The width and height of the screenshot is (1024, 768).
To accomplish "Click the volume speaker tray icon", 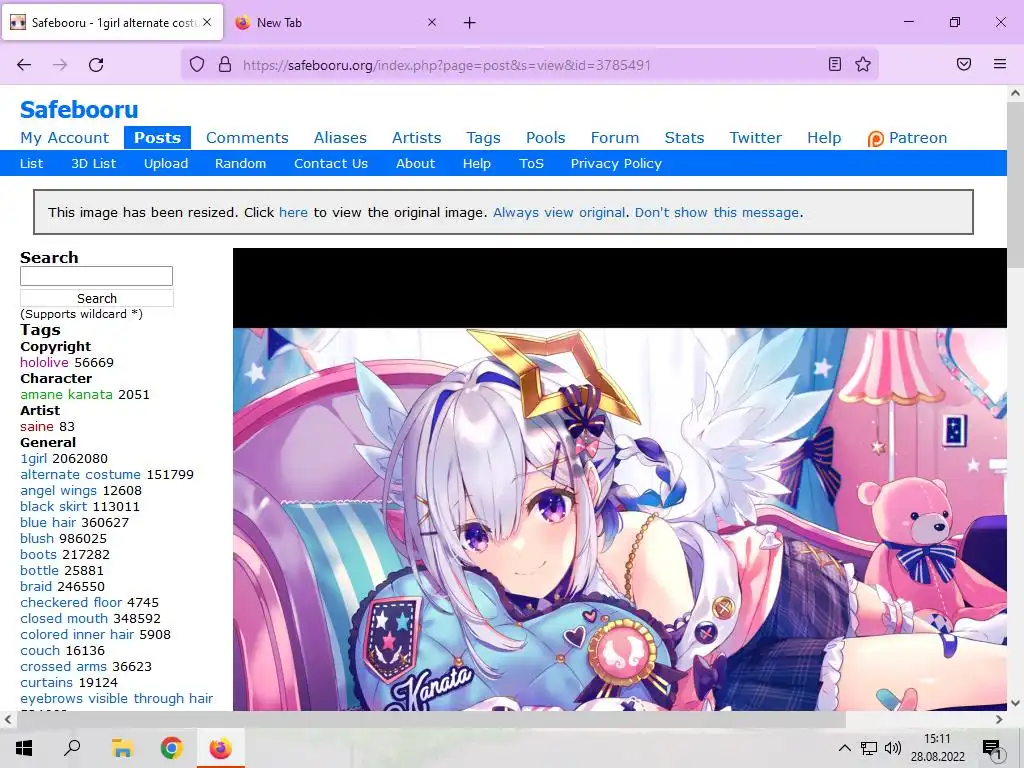I will click(x=893, y=748).
